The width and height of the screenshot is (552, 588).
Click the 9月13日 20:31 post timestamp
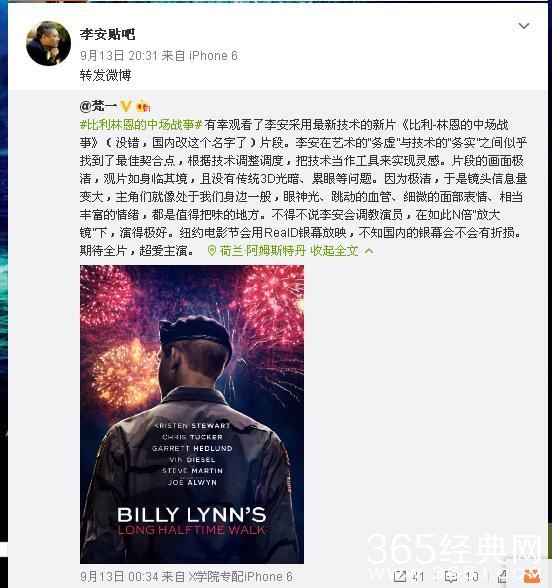click(x=118, y=56)
